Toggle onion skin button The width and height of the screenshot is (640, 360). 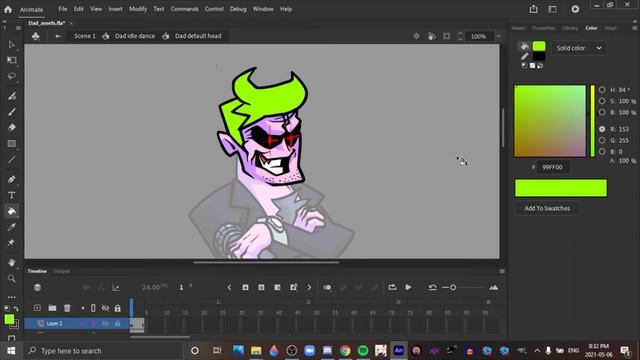coord(327,287)
